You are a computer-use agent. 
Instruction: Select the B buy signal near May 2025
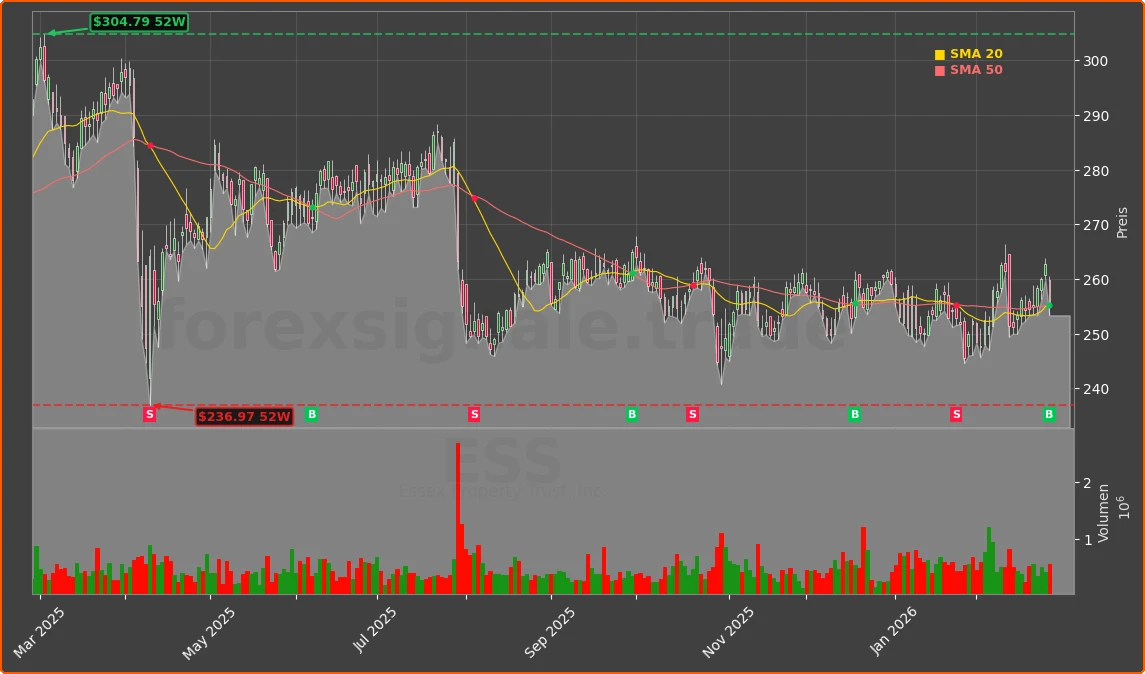[310, 414]
